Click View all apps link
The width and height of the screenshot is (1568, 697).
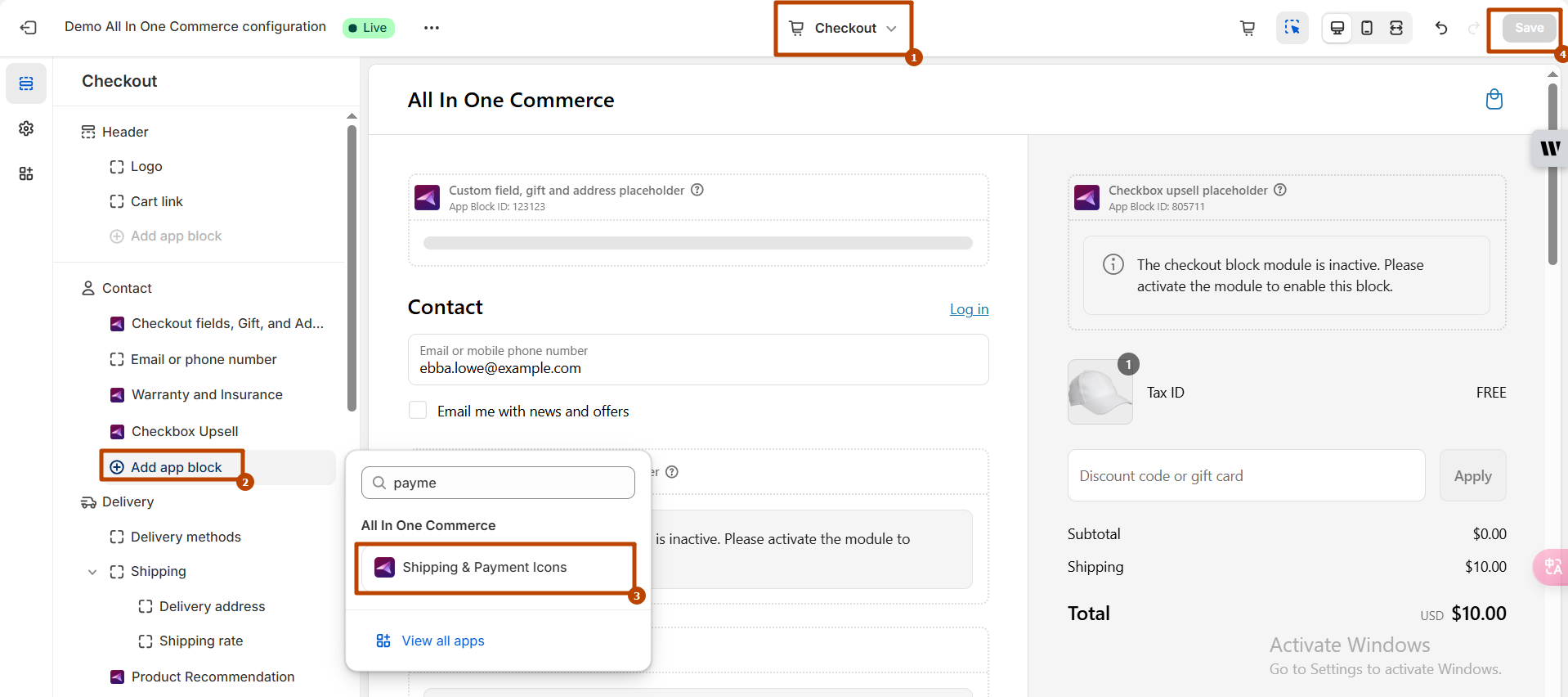(x=442, y=641)
